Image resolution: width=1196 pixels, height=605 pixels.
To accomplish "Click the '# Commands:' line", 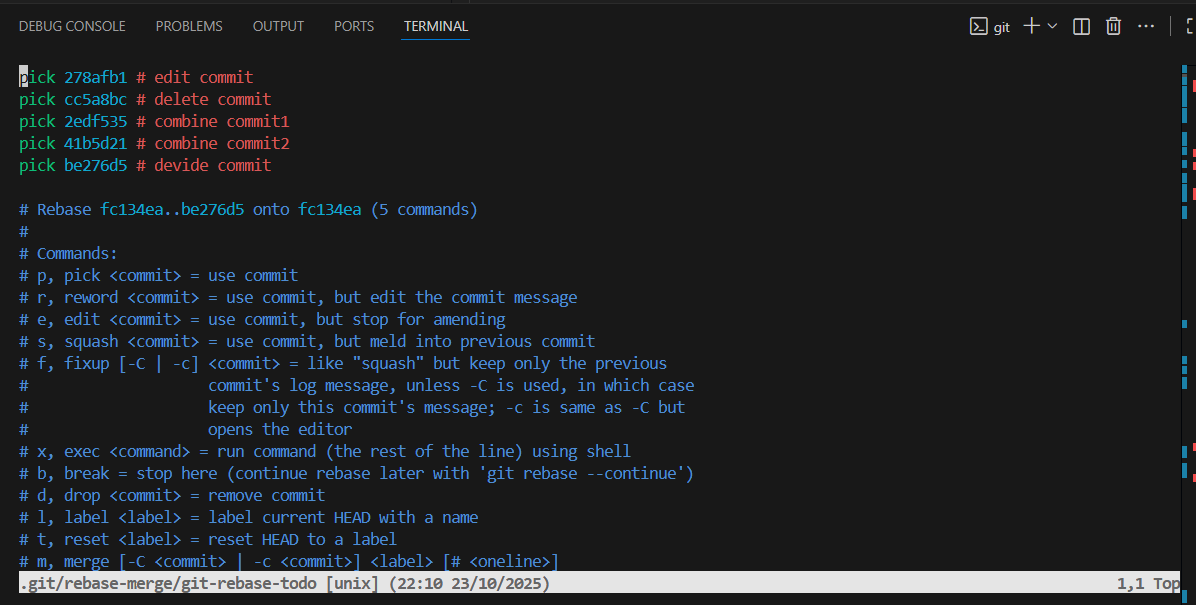I will 69,253.
